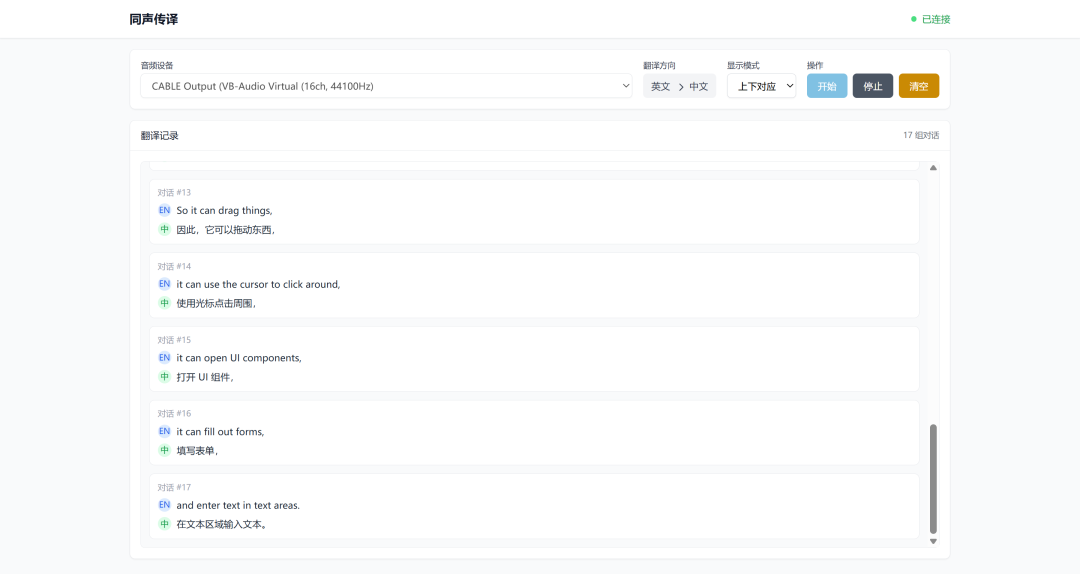Click the scrollbar up arrow in translation records

933,167
